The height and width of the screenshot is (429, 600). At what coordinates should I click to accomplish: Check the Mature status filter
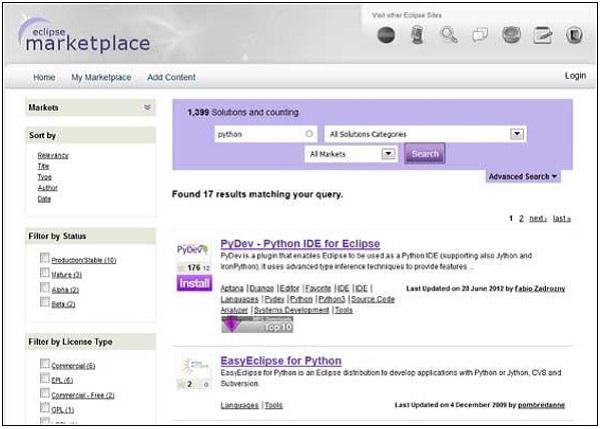(45, 273)
